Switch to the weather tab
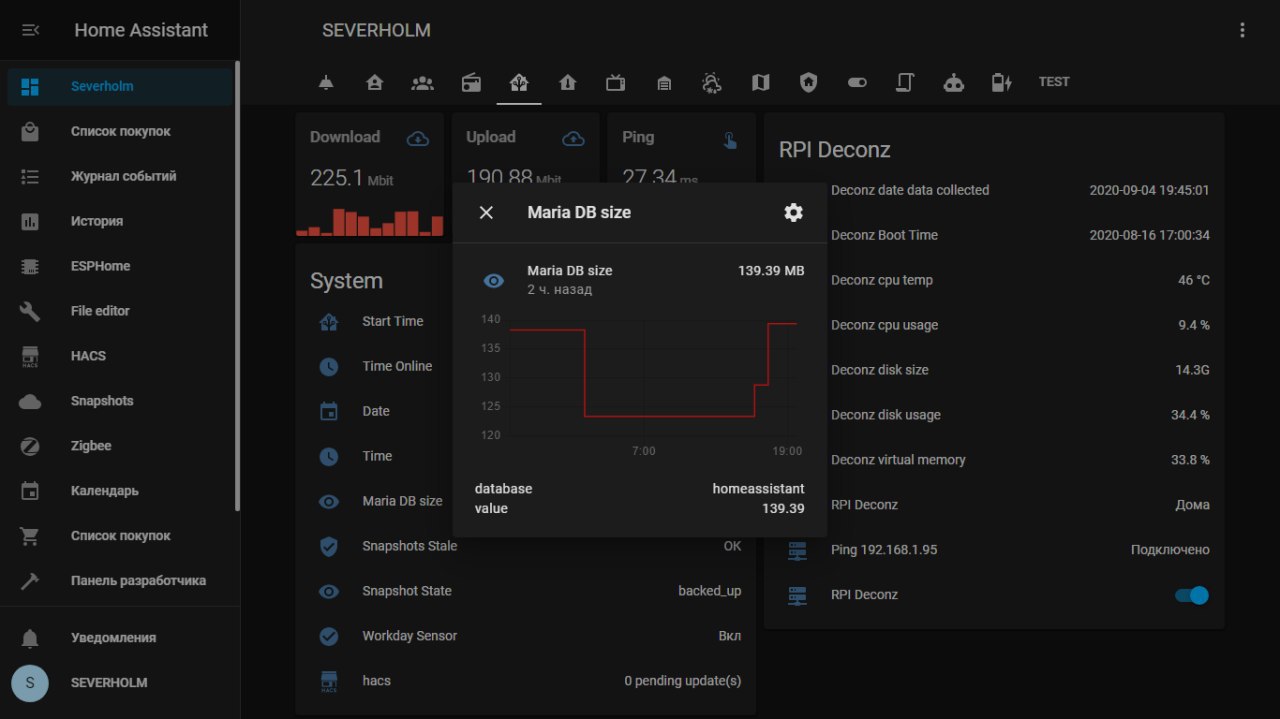1280x719 pixels. coord(712,82)
